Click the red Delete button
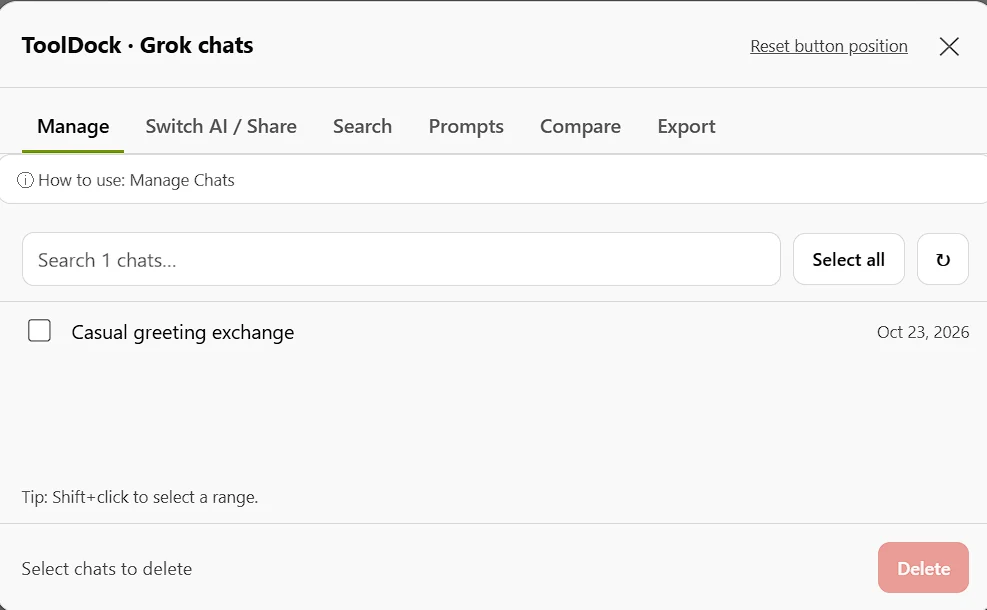This screenshot has height=610, width=987. point(923,568)
